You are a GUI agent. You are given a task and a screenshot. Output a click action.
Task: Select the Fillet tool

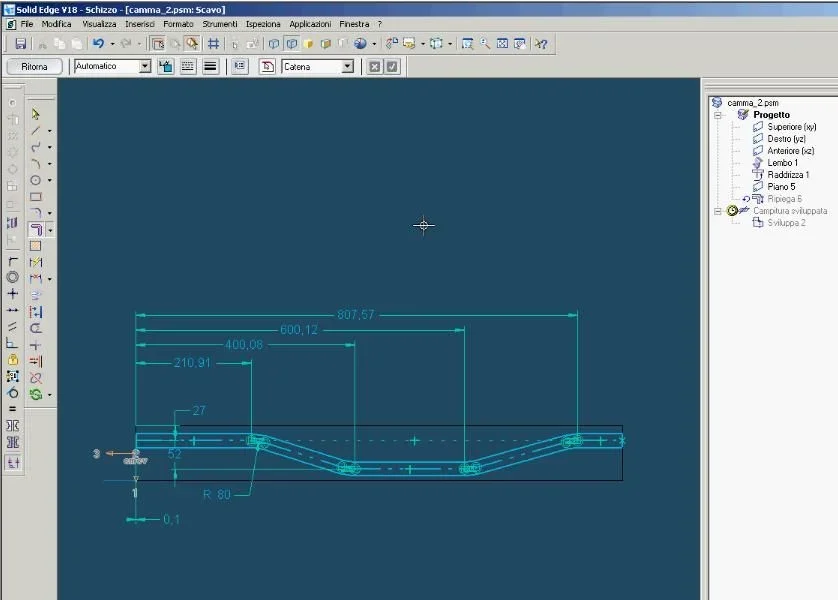click(35, 213)
